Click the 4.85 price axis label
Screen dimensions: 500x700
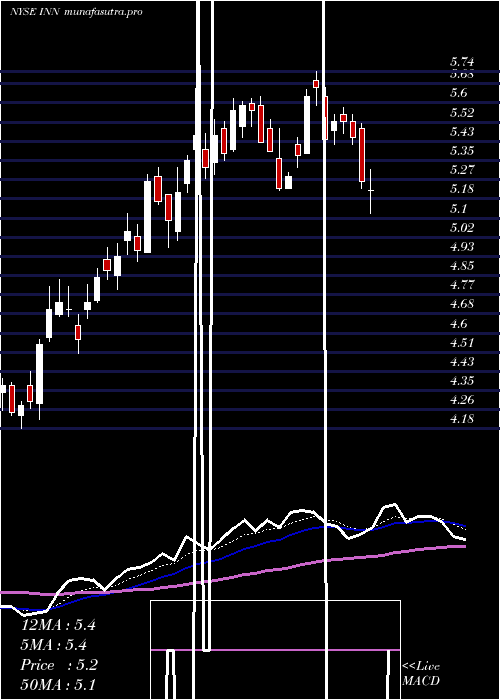click(462, 266)
